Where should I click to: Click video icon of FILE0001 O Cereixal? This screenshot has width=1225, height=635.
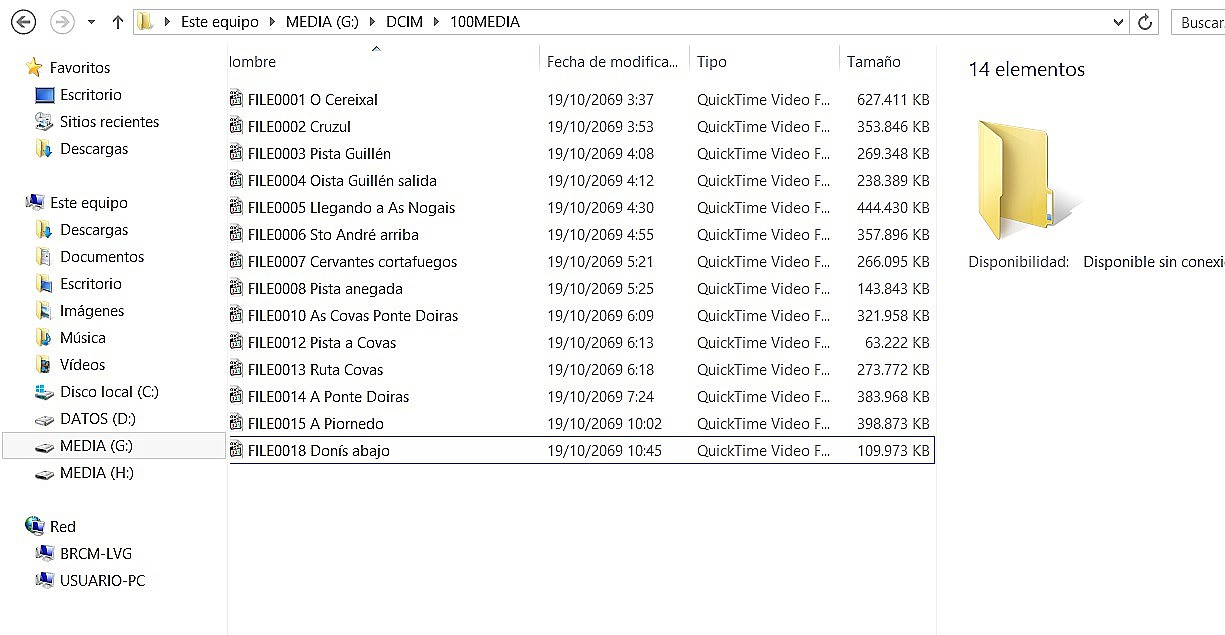tap(237, 99)
